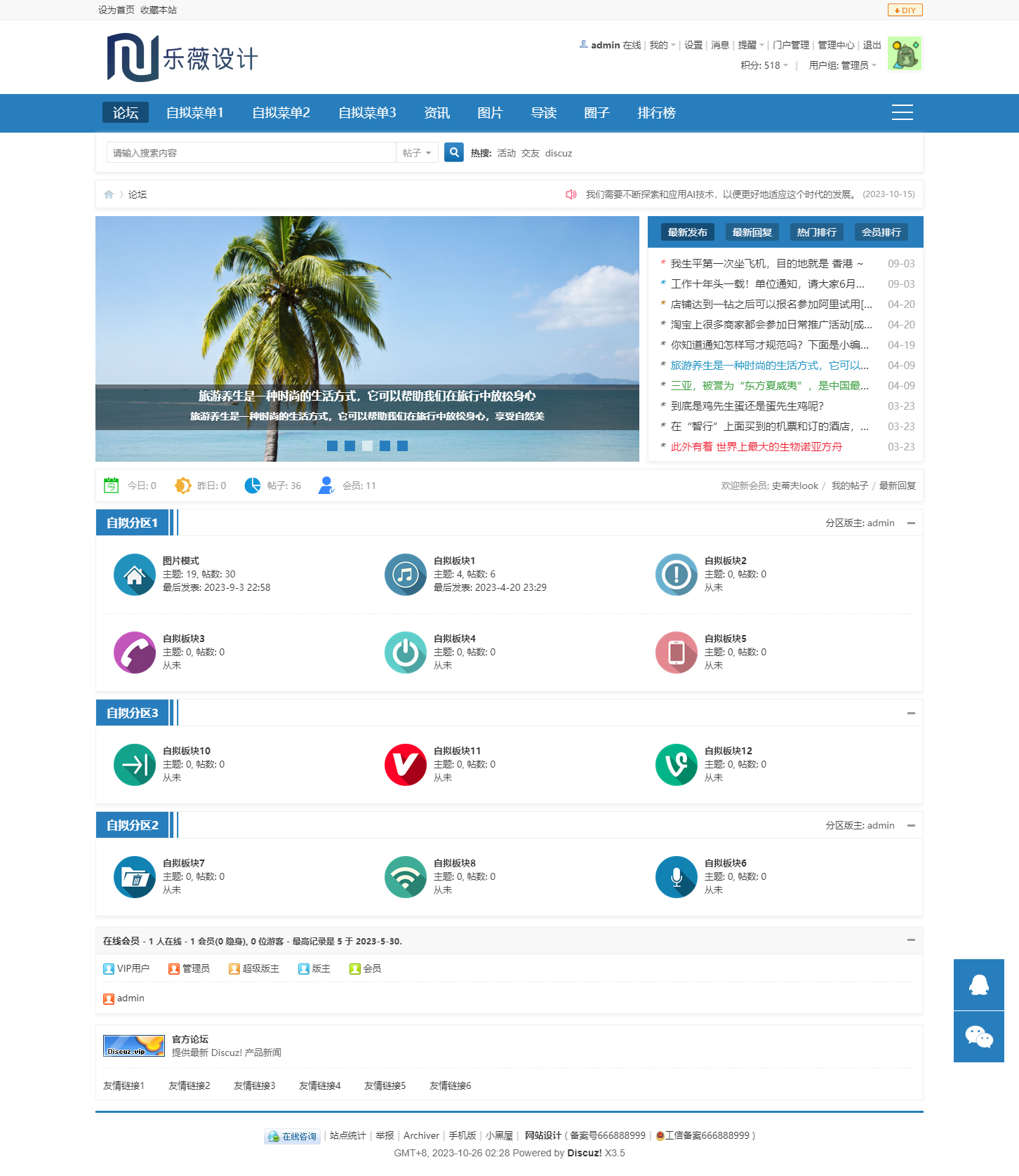
Task: Click the blue magnifier search button
Action: [x=454, y=152]
